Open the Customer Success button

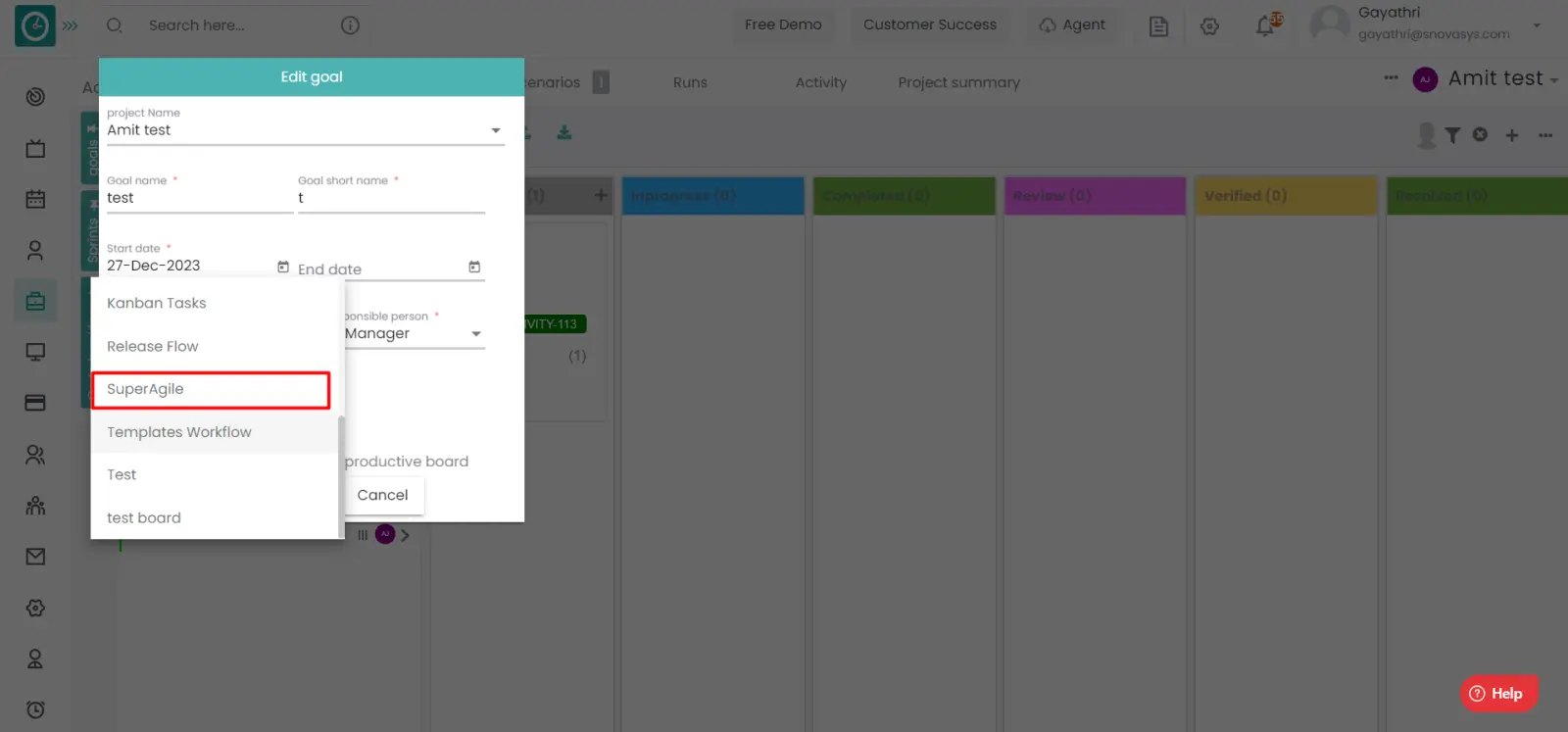[x=930, y=24]
